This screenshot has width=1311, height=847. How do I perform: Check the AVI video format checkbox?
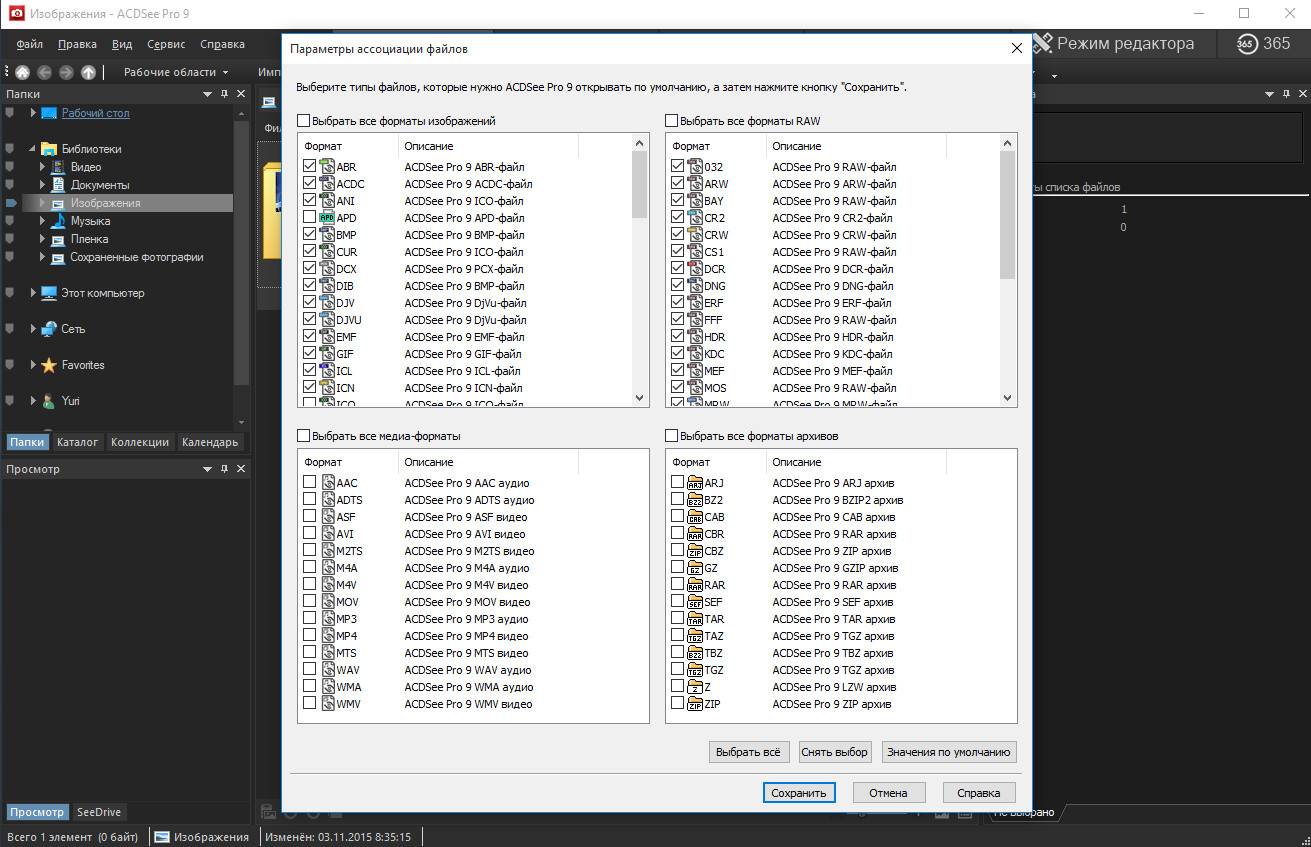(310, 533)
